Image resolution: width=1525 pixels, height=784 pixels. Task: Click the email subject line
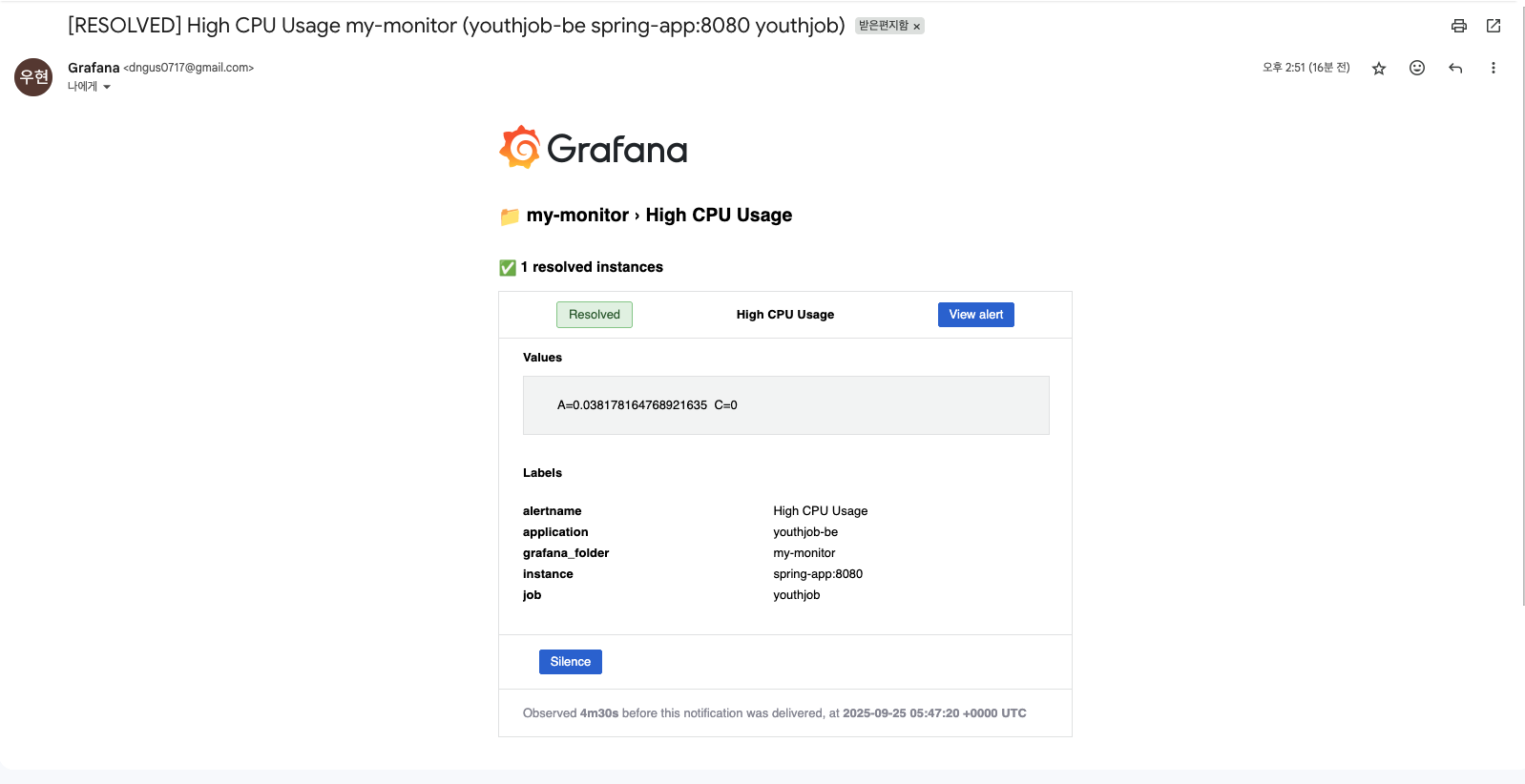(x=456, y=26)
